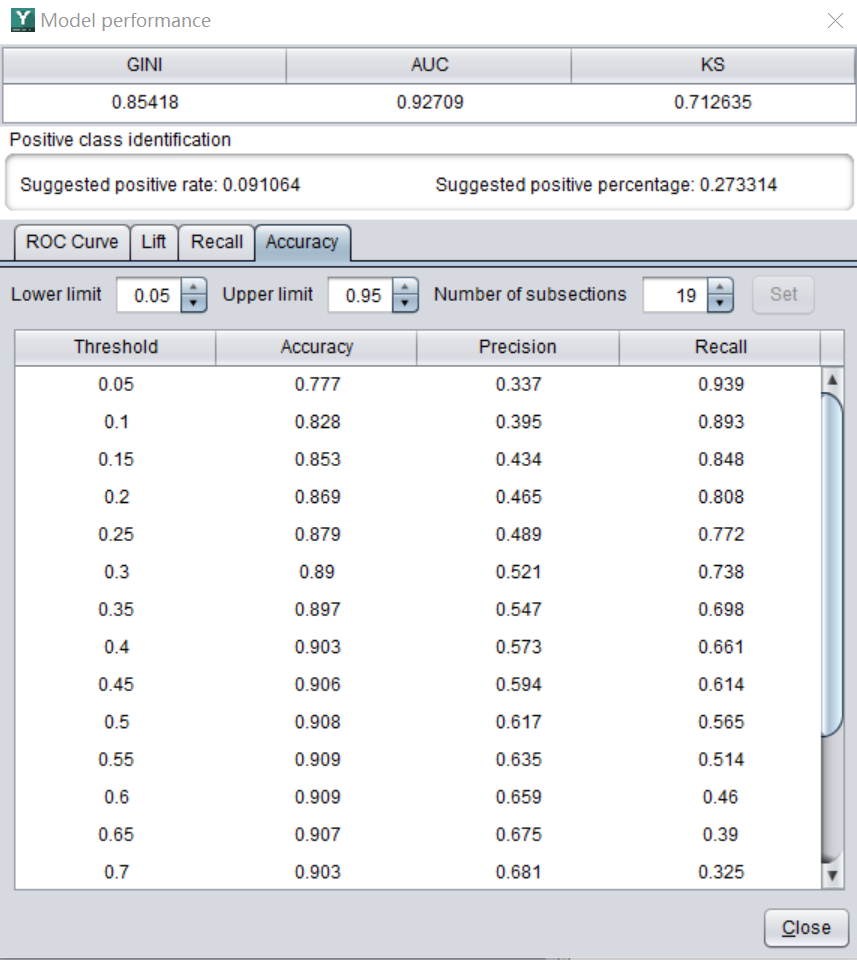Click the Upper limit input field
Image resolution: width=857 pixels, height=960 pixels.
360,295
